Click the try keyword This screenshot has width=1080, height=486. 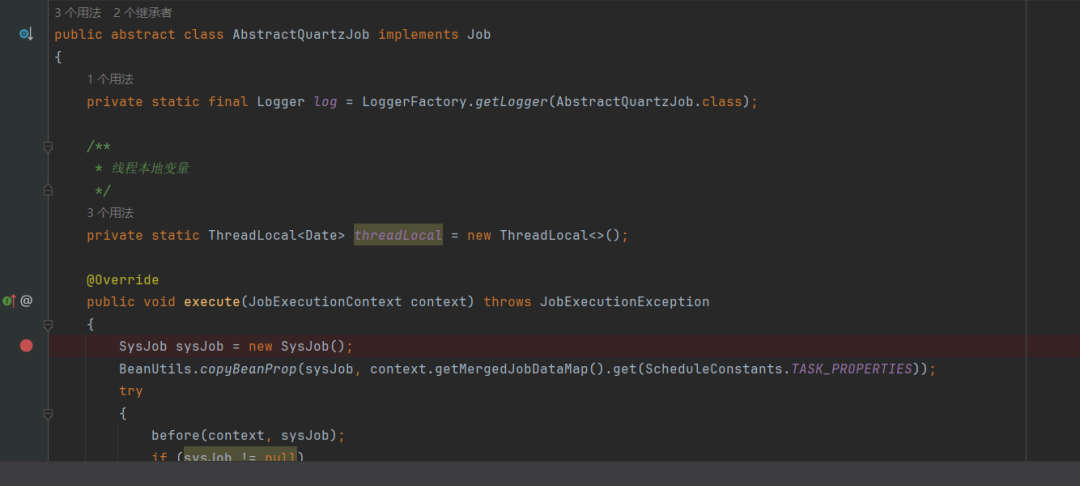click(x=131, y=391)
